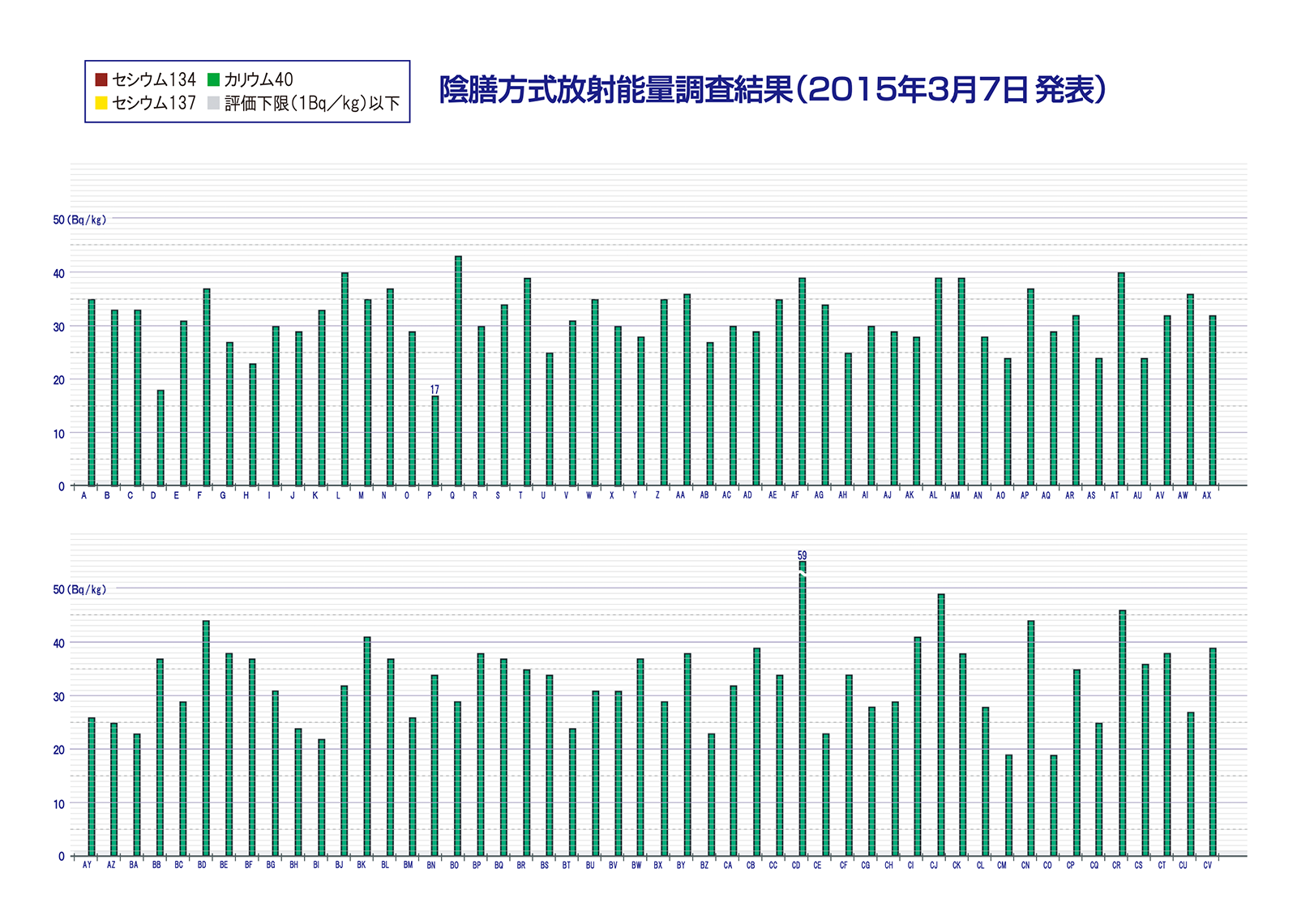This screenshot has width=1297, height=924.
Task: Click the y-axis value 30 on lower chart
Action: tap(58, 697)
